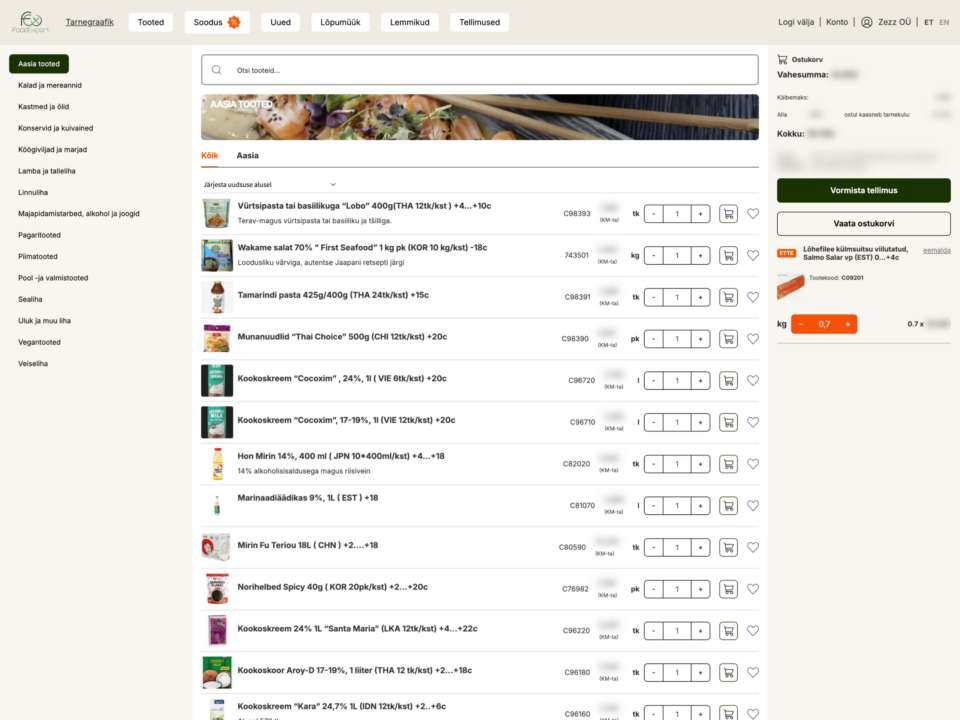Favorite Mirin Fu Teriou heart icon
The height and width of the screenshot is (720, 960).
pyautogui.click(x=753, y=547)
